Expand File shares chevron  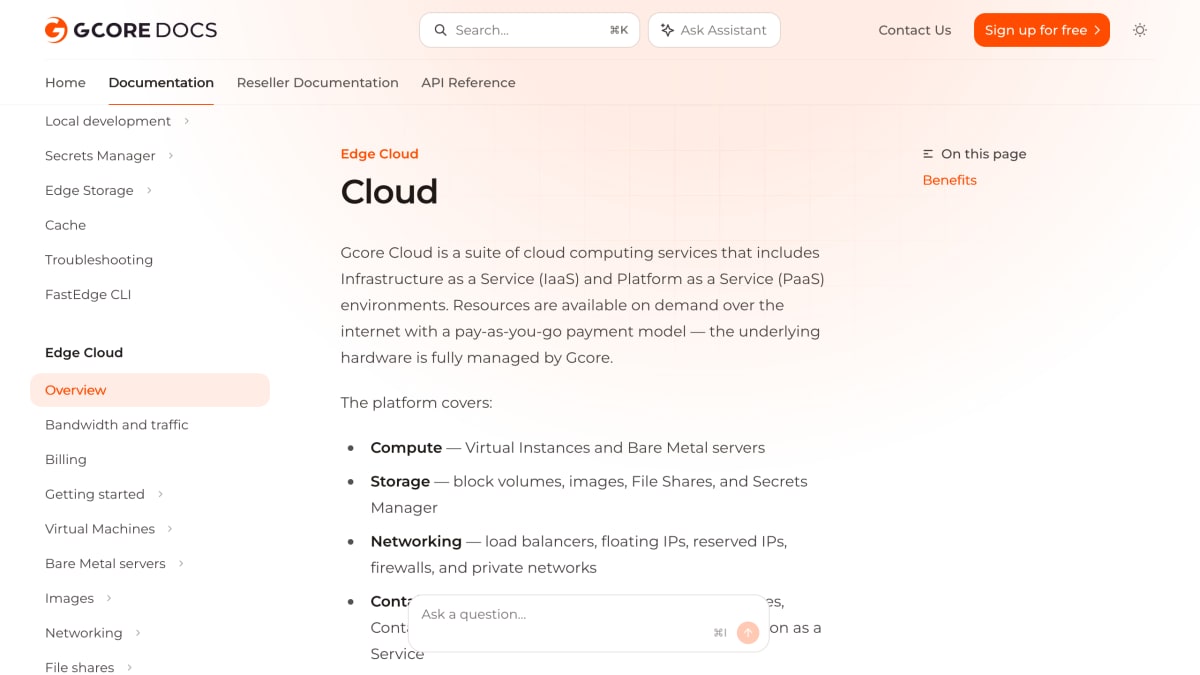click(x=130, y=667)
